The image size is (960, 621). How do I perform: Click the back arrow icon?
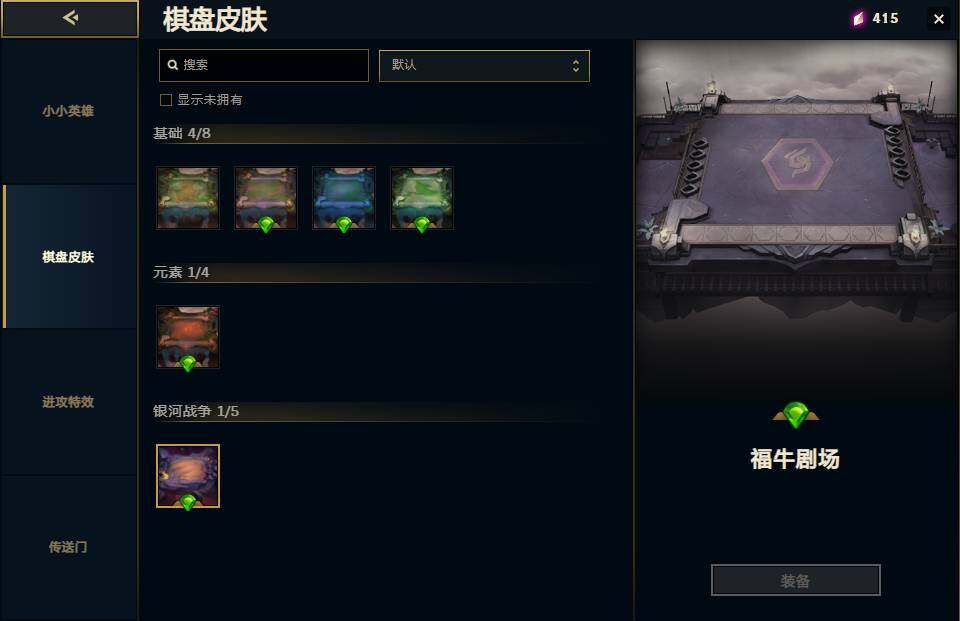pos(70,18)
